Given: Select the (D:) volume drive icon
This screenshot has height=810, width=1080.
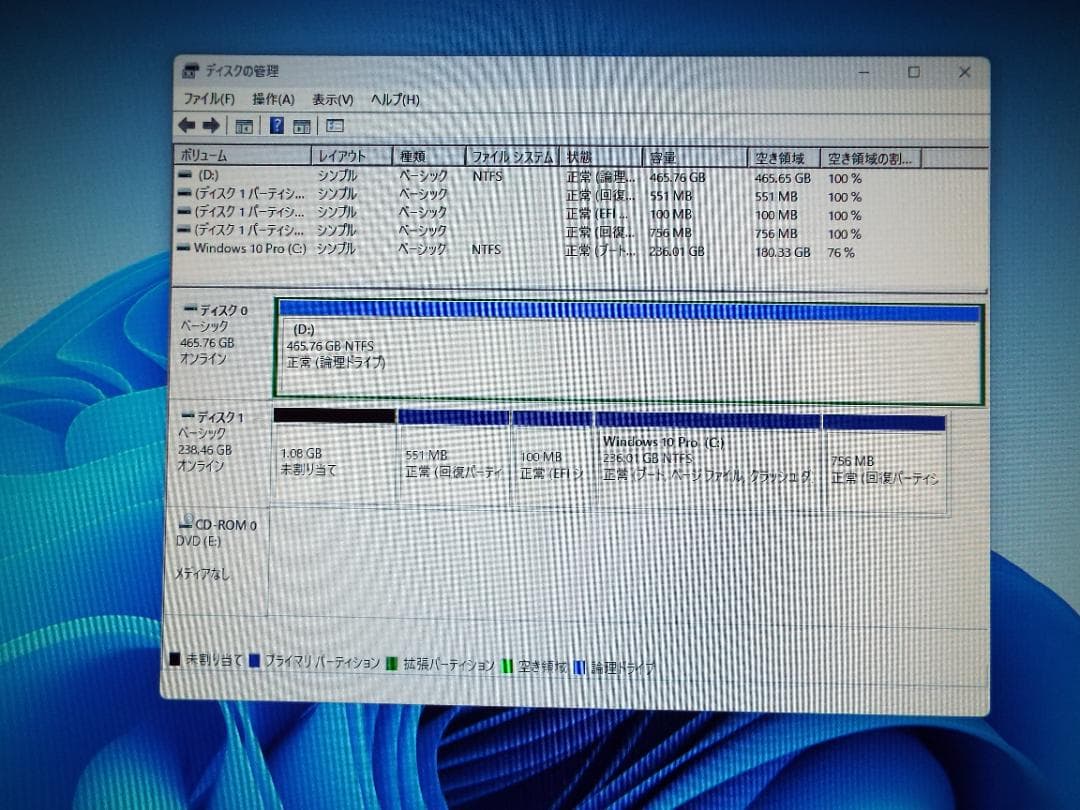Looking at the screenshot, I should click(186, 175).
